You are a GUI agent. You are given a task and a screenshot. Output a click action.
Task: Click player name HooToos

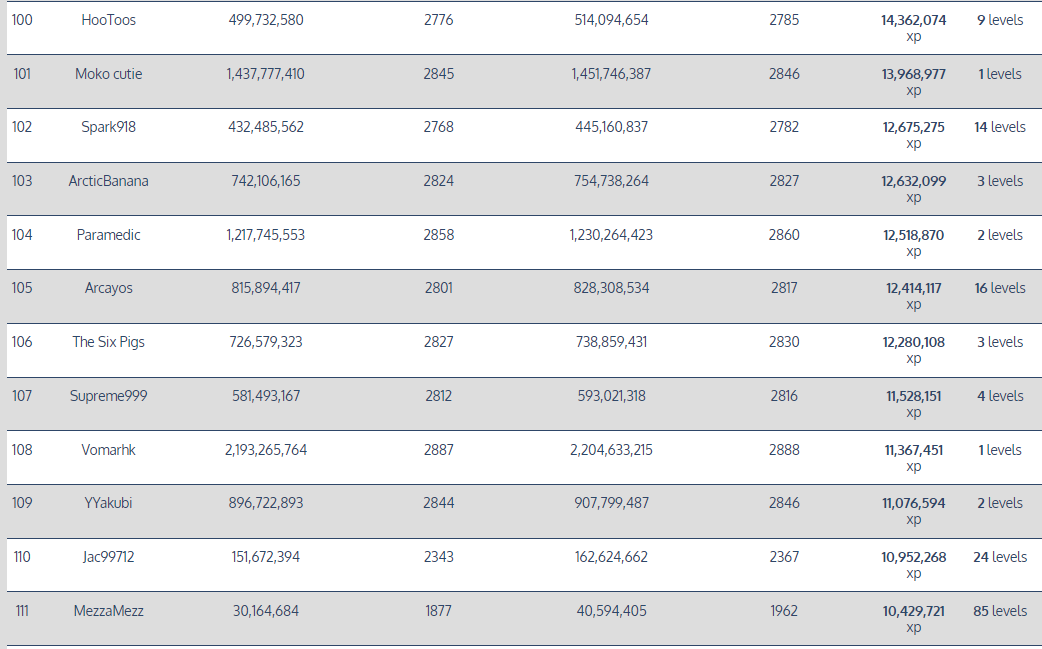coord(108,20)
